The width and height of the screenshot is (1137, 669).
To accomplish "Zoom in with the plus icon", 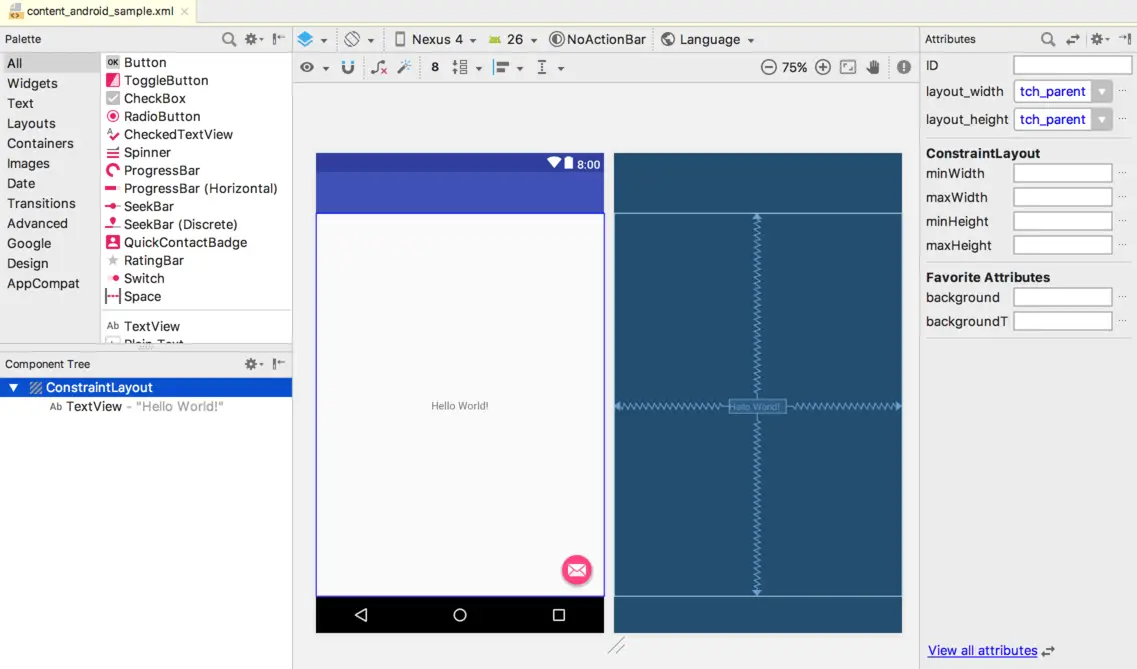I will pyautogui.click(x=823, y=68).
